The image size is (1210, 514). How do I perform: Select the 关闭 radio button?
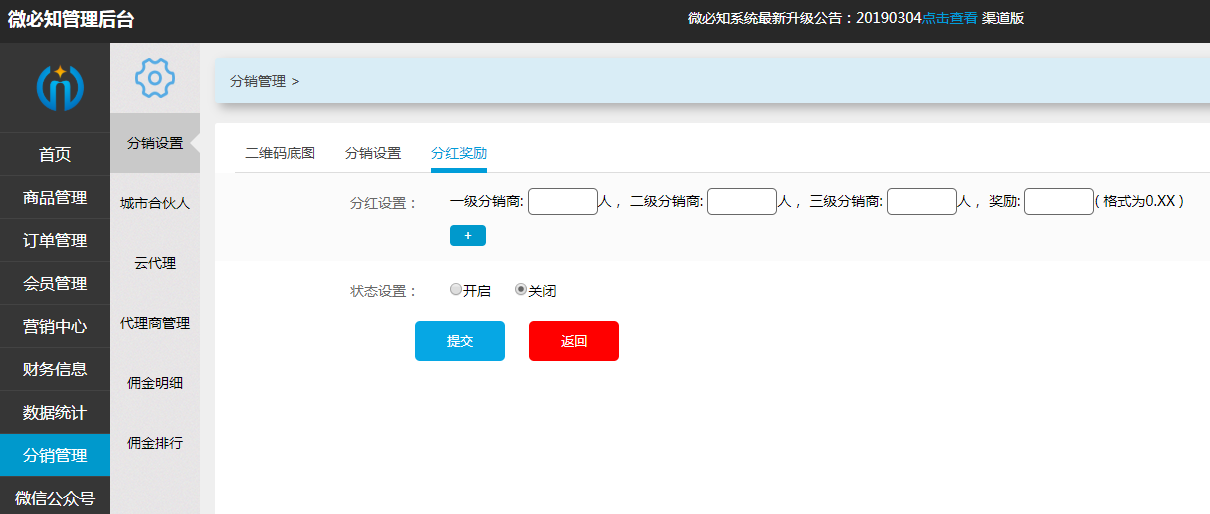click(x=520, y=290)
